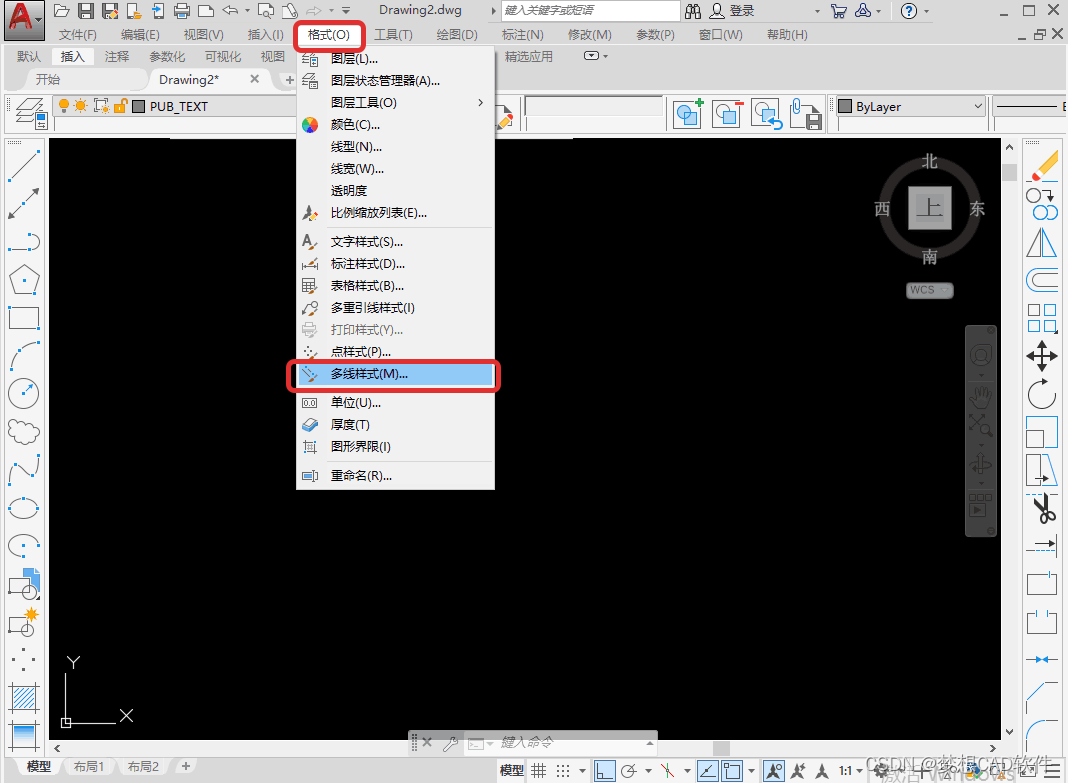Open the 登录 account dropdown arrow
Screen dimensions: 1068x783
817,11
